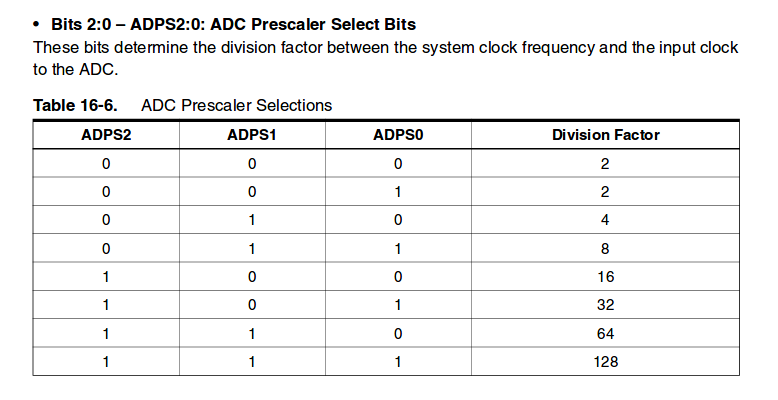Image resolution: width=778 pixels, height=400 pixels.
Task: Click the ADPS2 column header
Action: pos(106,135)
